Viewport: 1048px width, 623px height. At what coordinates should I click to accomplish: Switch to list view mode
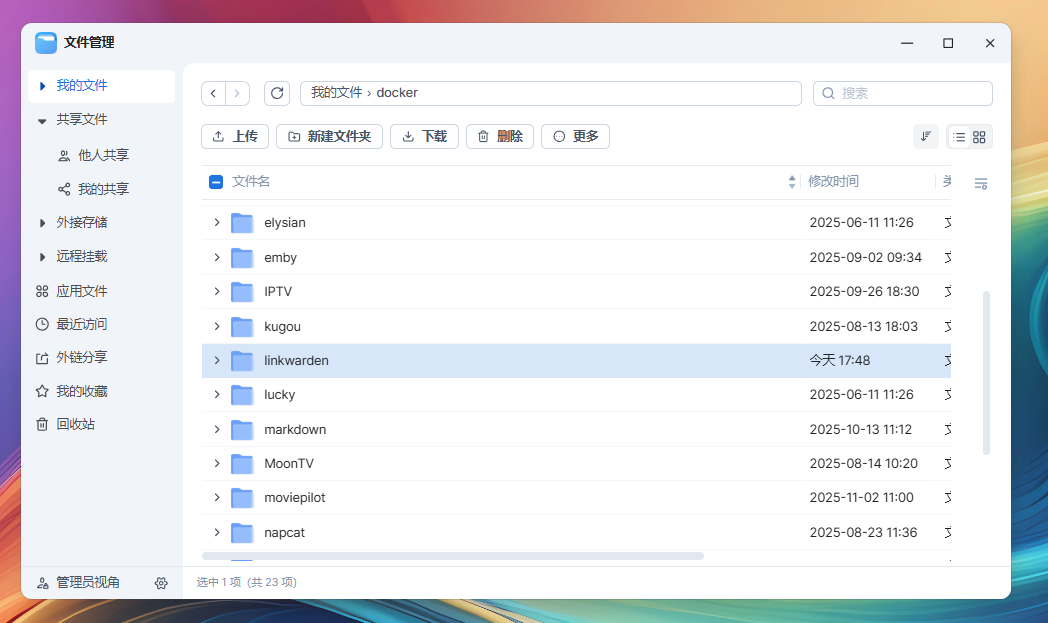click(959, 137)
